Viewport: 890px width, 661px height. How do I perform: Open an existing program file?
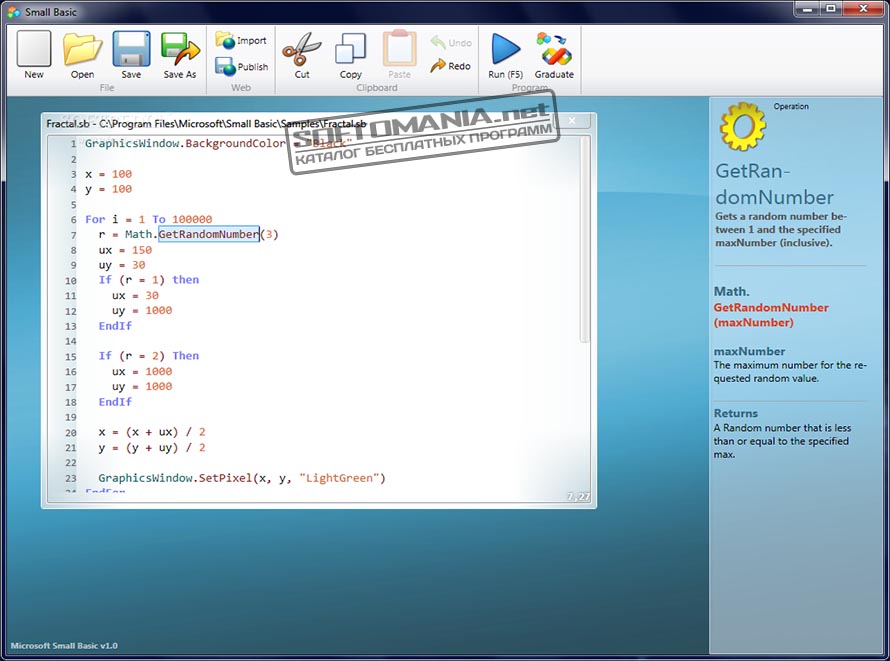[83, 50]
